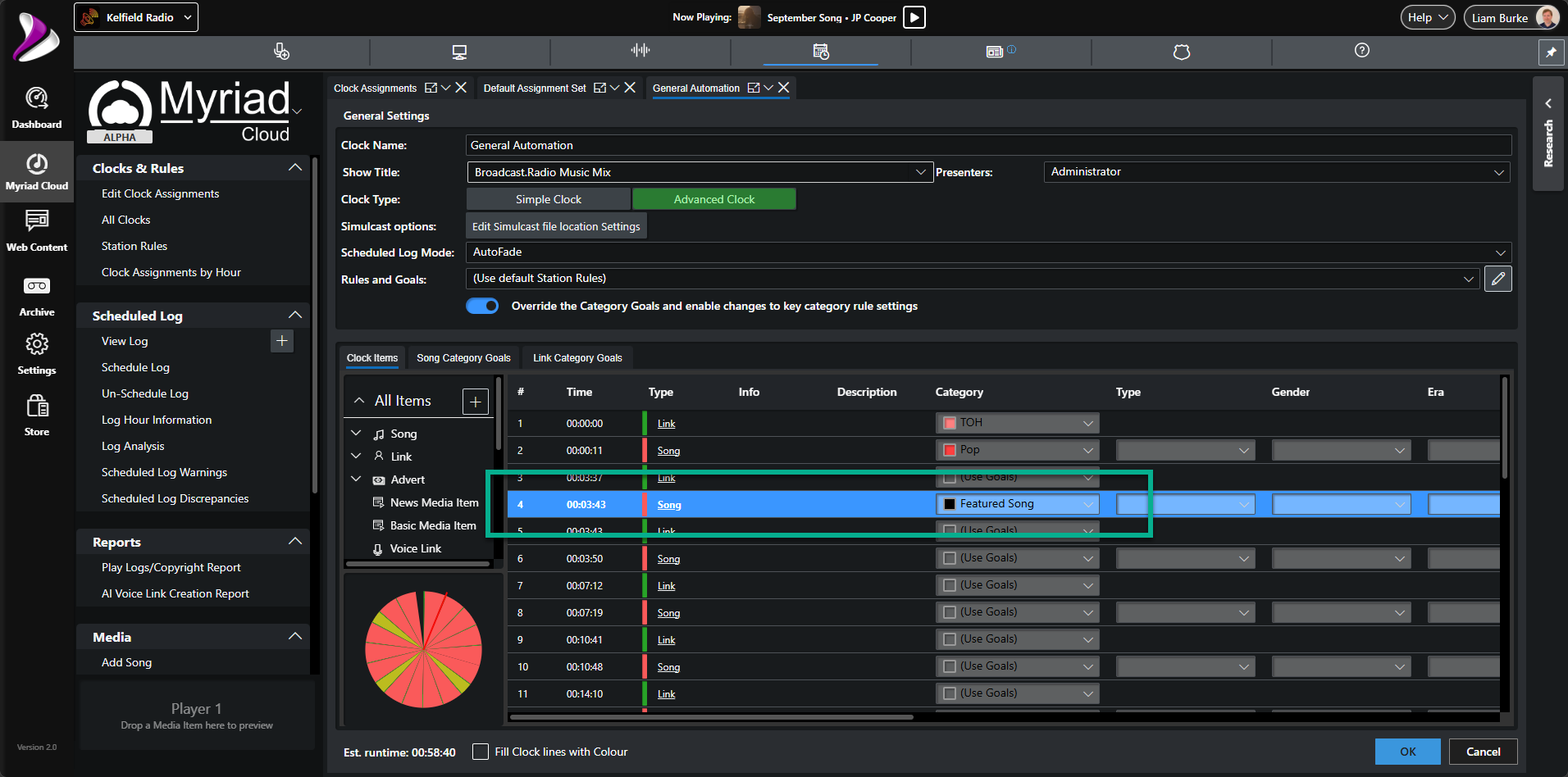Open Edit Clock Assignments menu item
The width and height of the screenshot is (1568, 777).
click(160, 193)
